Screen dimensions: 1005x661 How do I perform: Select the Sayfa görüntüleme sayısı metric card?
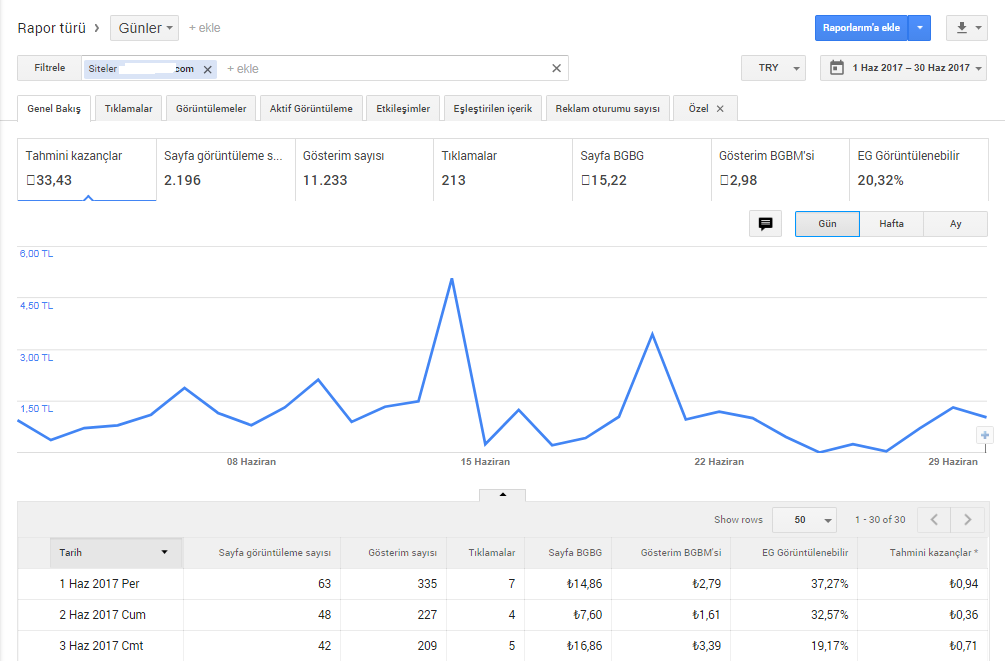pos(226,170)
